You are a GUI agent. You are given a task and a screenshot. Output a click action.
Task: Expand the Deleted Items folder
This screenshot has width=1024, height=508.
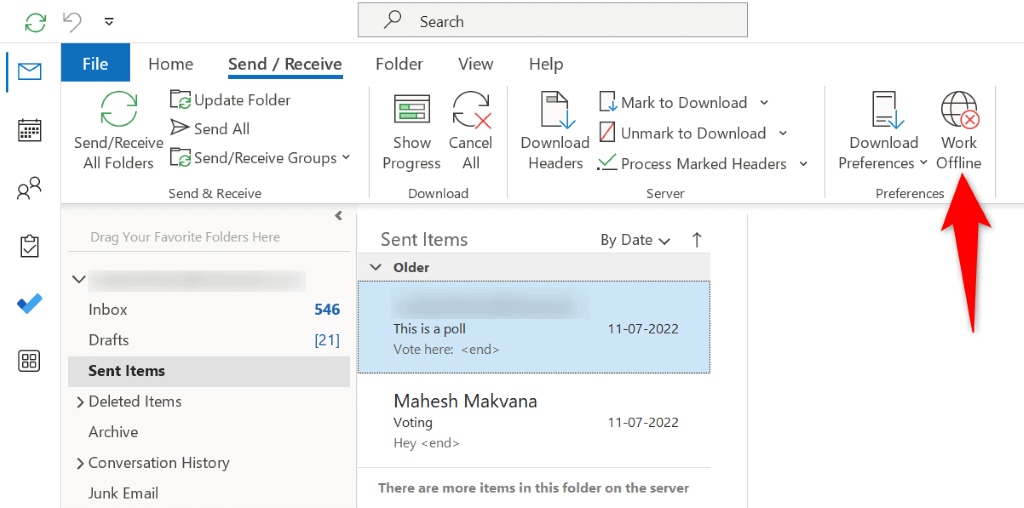pyautogui.click(x=80, y=401)
